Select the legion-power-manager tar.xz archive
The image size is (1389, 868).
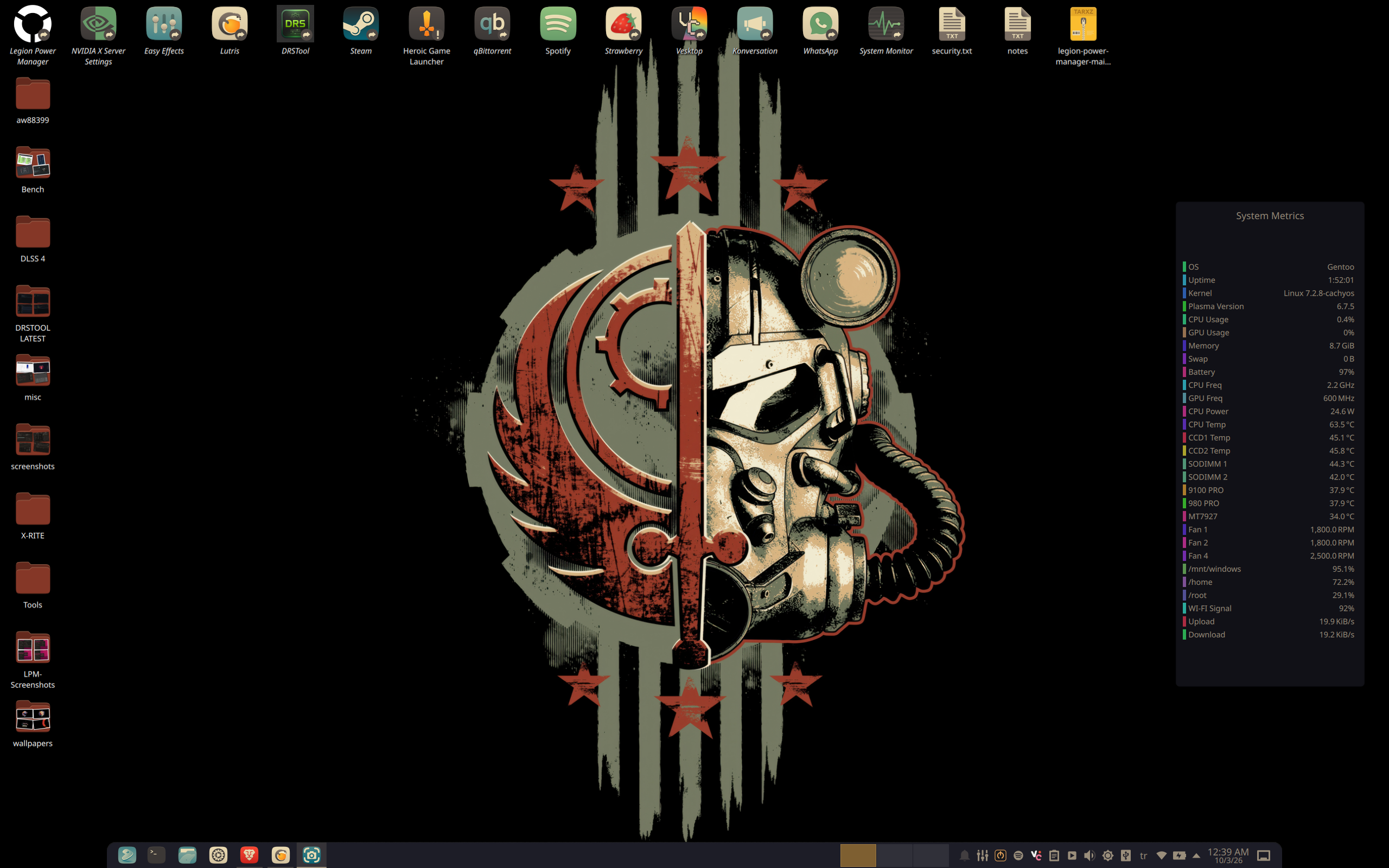[1083, 24]
